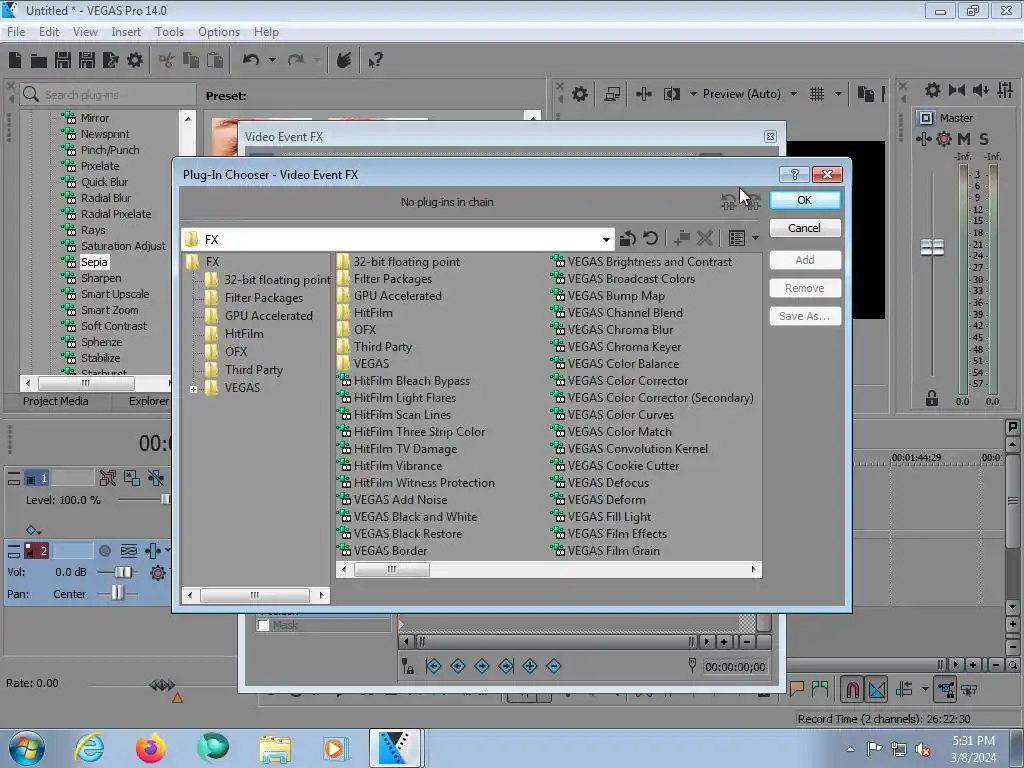The image size is (1024, 768).
Task: Click the Search plug-ins field
Action: (x=108, y=95)
